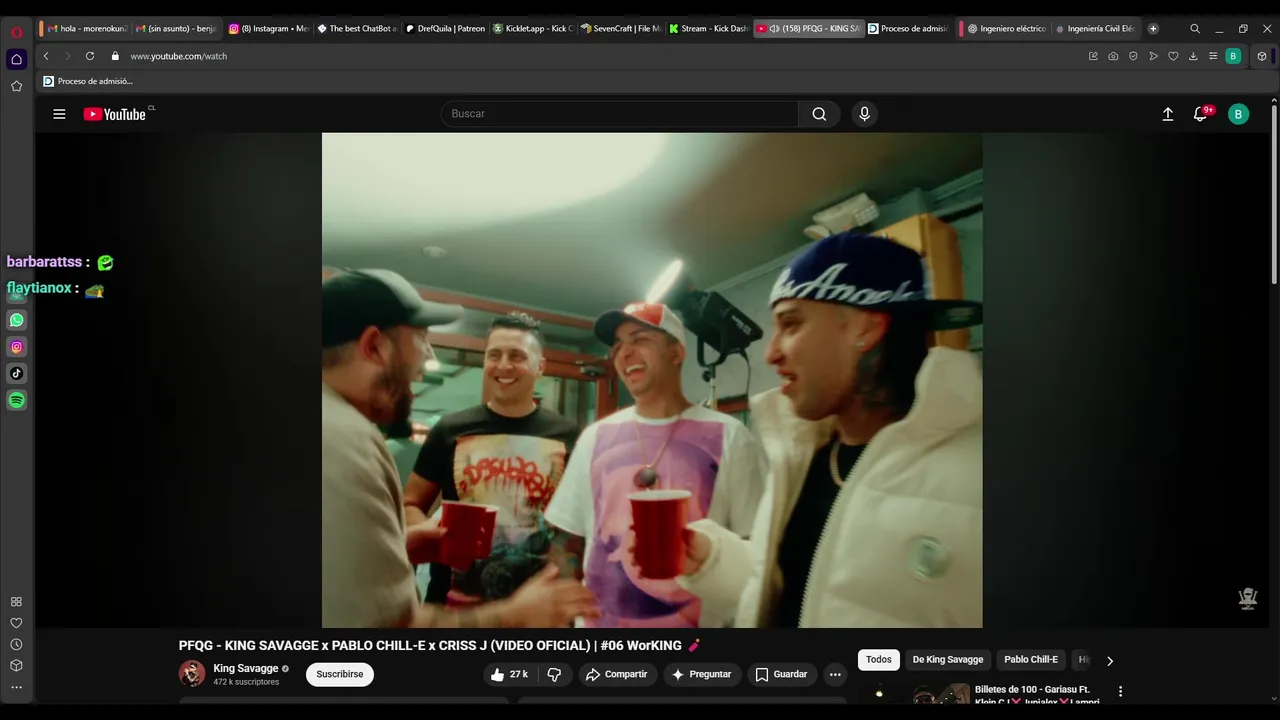Select Pablo Chill-E filter chip
Viewport: 1280px width, 720px height.
point(1031,660)
